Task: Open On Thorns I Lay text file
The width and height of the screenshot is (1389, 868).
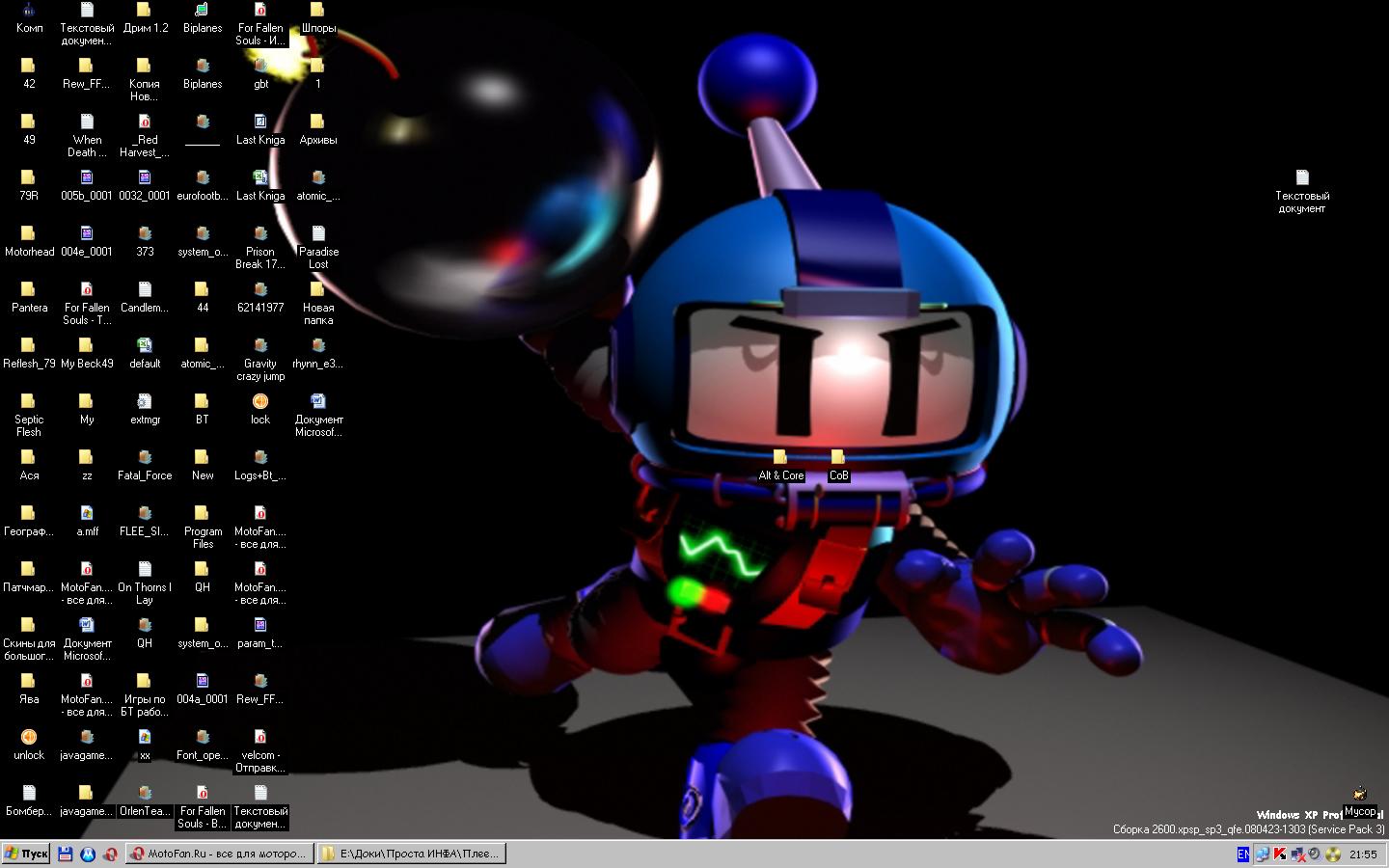Action: pyautogui.click(x=145, y=583)
